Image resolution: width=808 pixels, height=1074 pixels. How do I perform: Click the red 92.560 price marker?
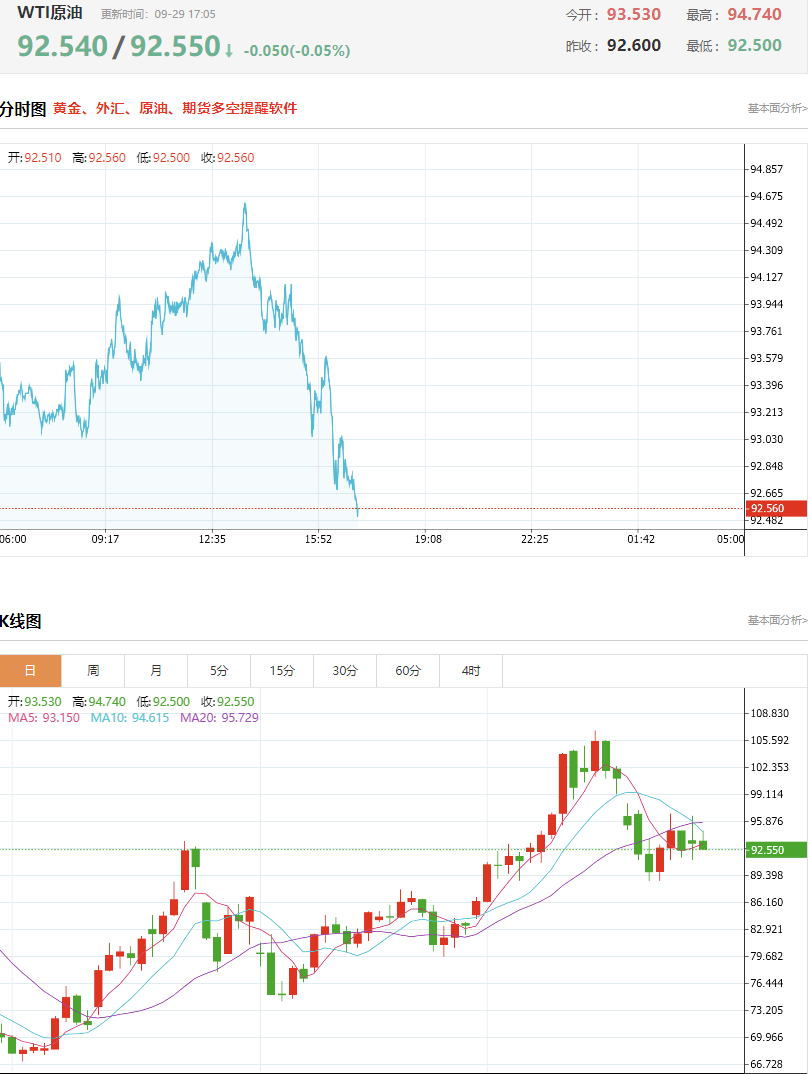[x=776, y=508]
